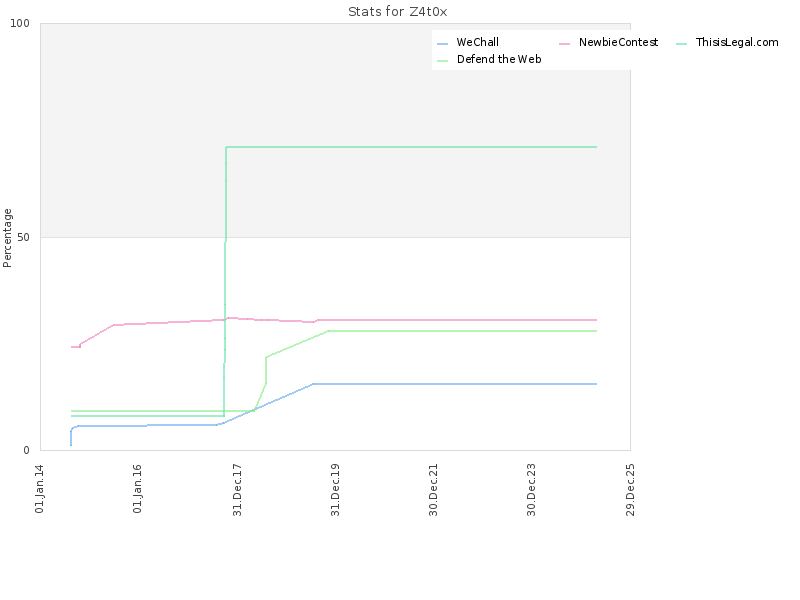Click the 01.Jan.16 x-axis date label
800x600 pixels.
[x=138, y=488]
